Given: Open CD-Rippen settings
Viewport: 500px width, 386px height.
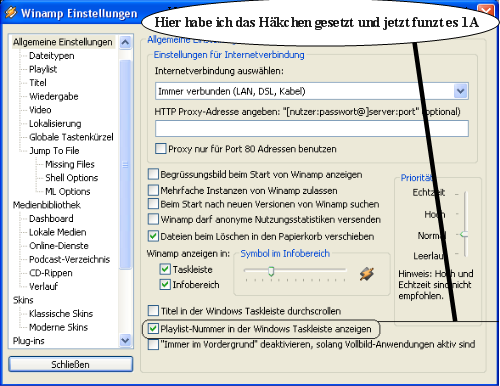Looking at the screenshot, I should pyautogui.click(x=51, y=273).
